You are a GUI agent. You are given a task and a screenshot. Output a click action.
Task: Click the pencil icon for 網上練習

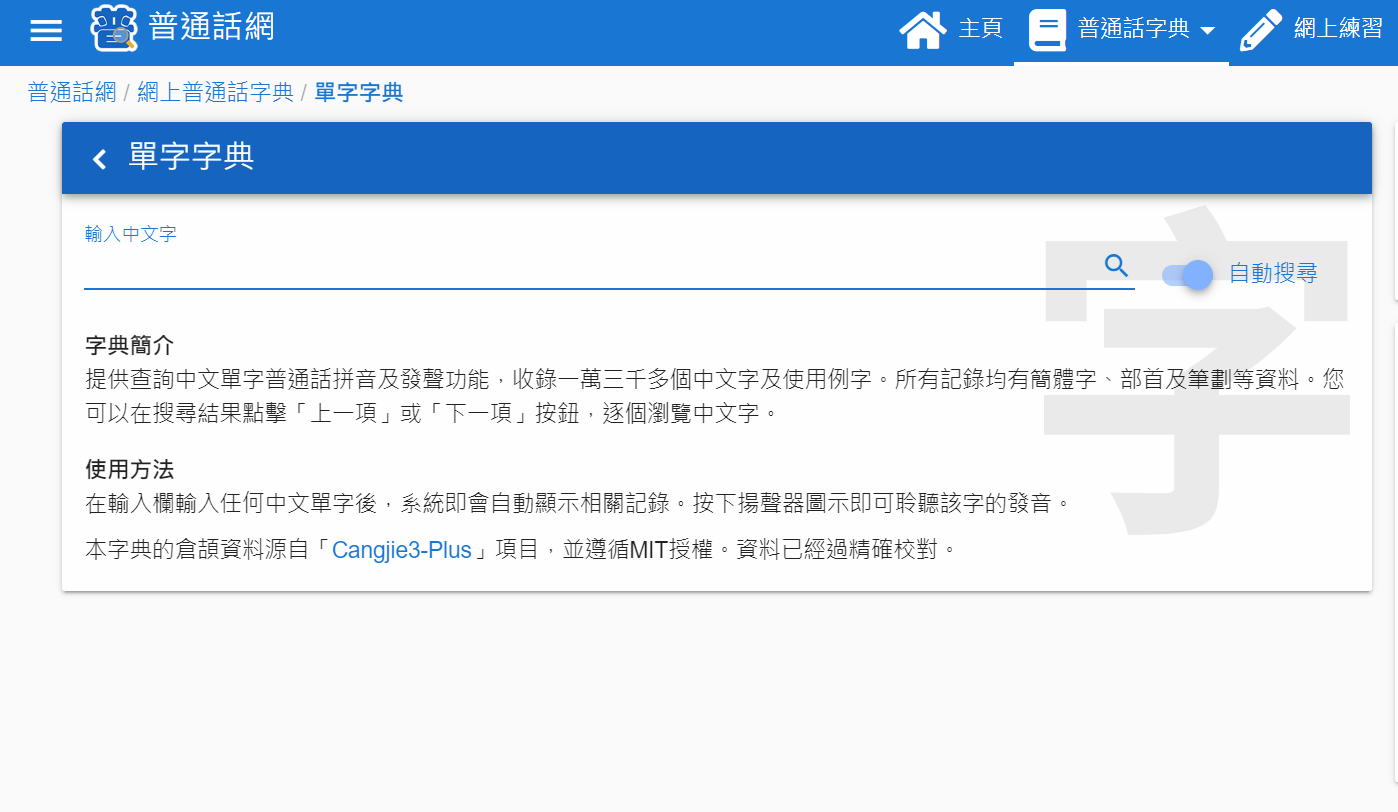[x=1261, y=29]
